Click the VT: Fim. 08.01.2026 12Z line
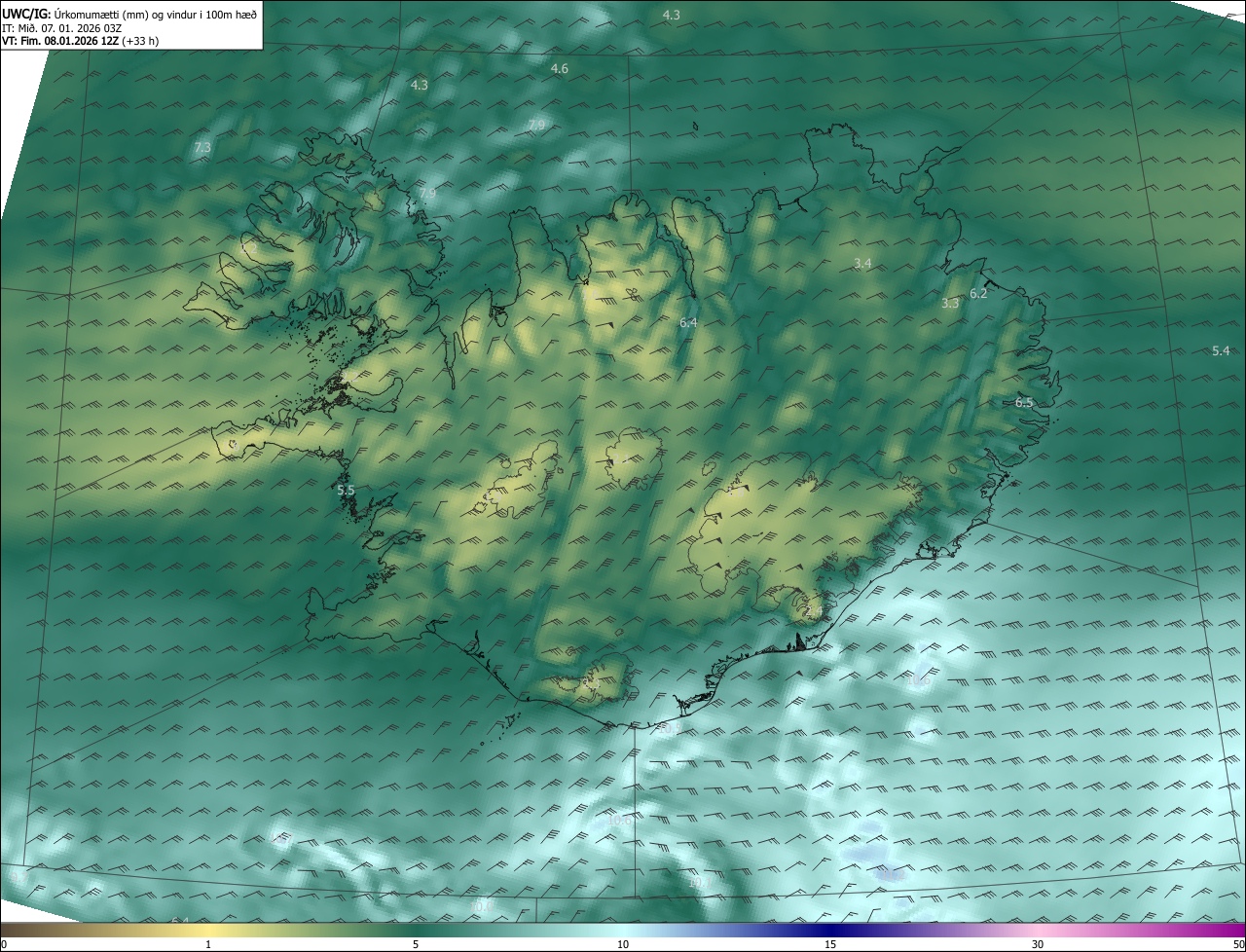 coord(80,41)
